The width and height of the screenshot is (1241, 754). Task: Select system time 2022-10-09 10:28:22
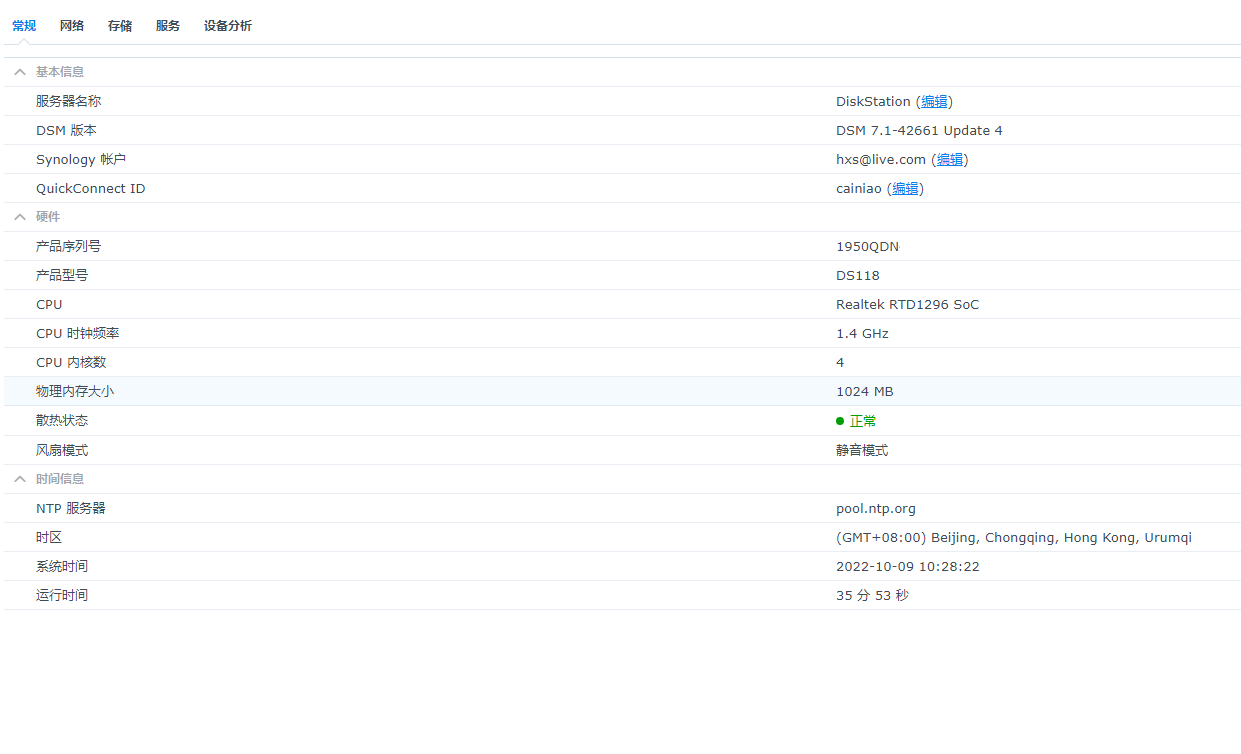click(x=908, y=566)
